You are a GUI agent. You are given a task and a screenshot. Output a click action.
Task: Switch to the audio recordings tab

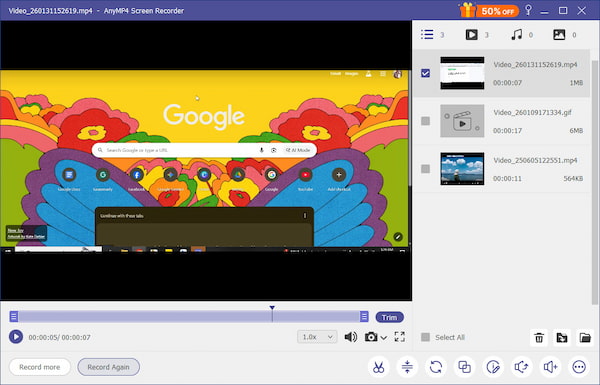click(517, 35)
